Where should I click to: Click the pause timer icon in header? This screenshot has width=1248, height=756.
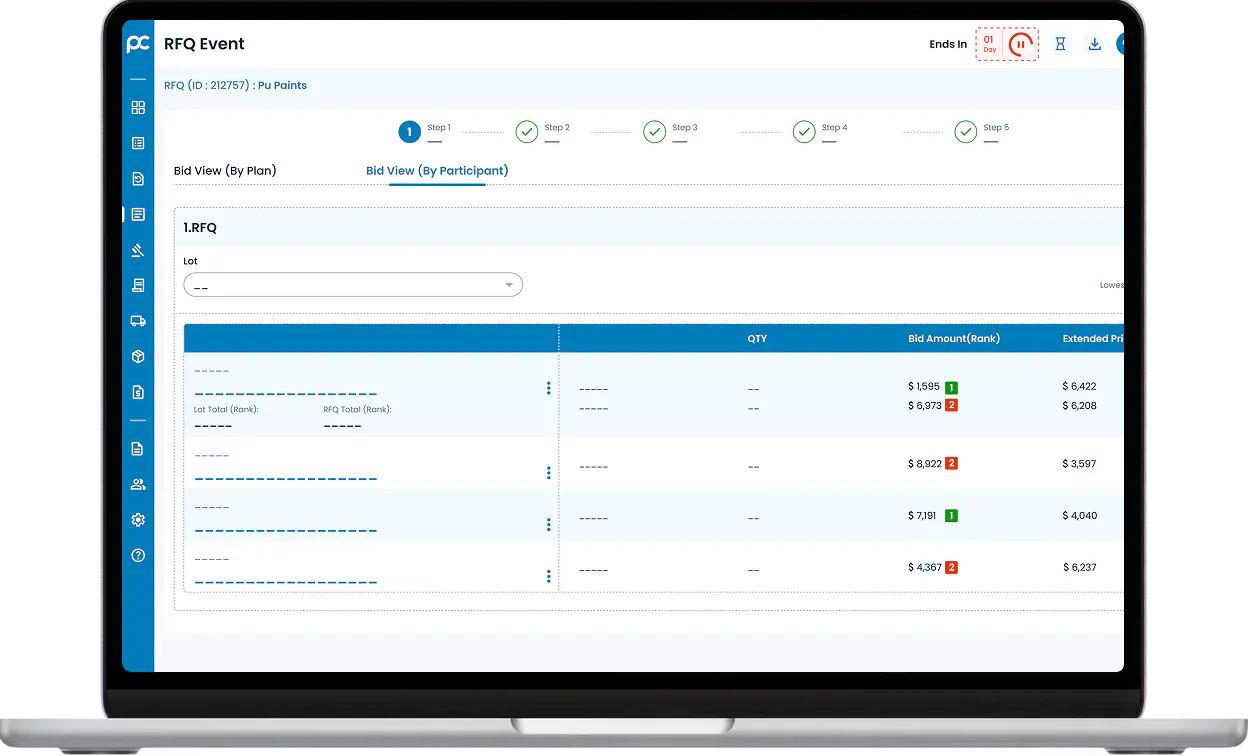(1021, 44)
